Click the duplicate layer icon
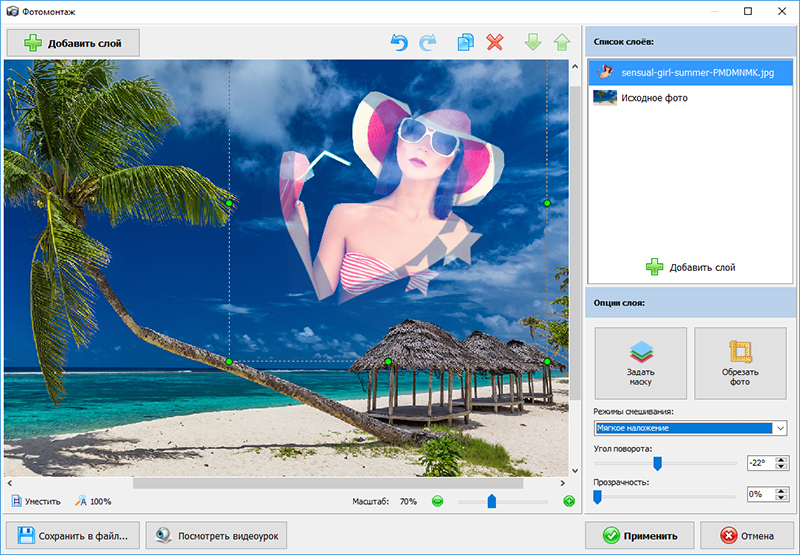Screen dimensions: 800x555 tap(465, 43)
